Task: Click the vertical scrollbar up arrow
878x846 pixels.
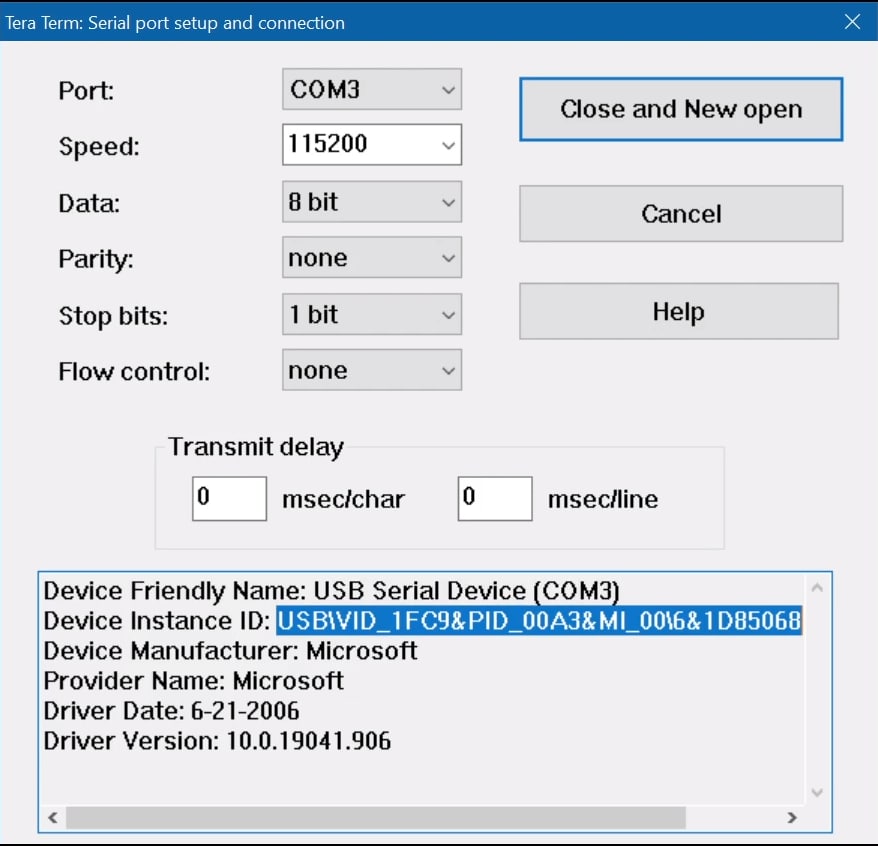Action: coord(816,587)
